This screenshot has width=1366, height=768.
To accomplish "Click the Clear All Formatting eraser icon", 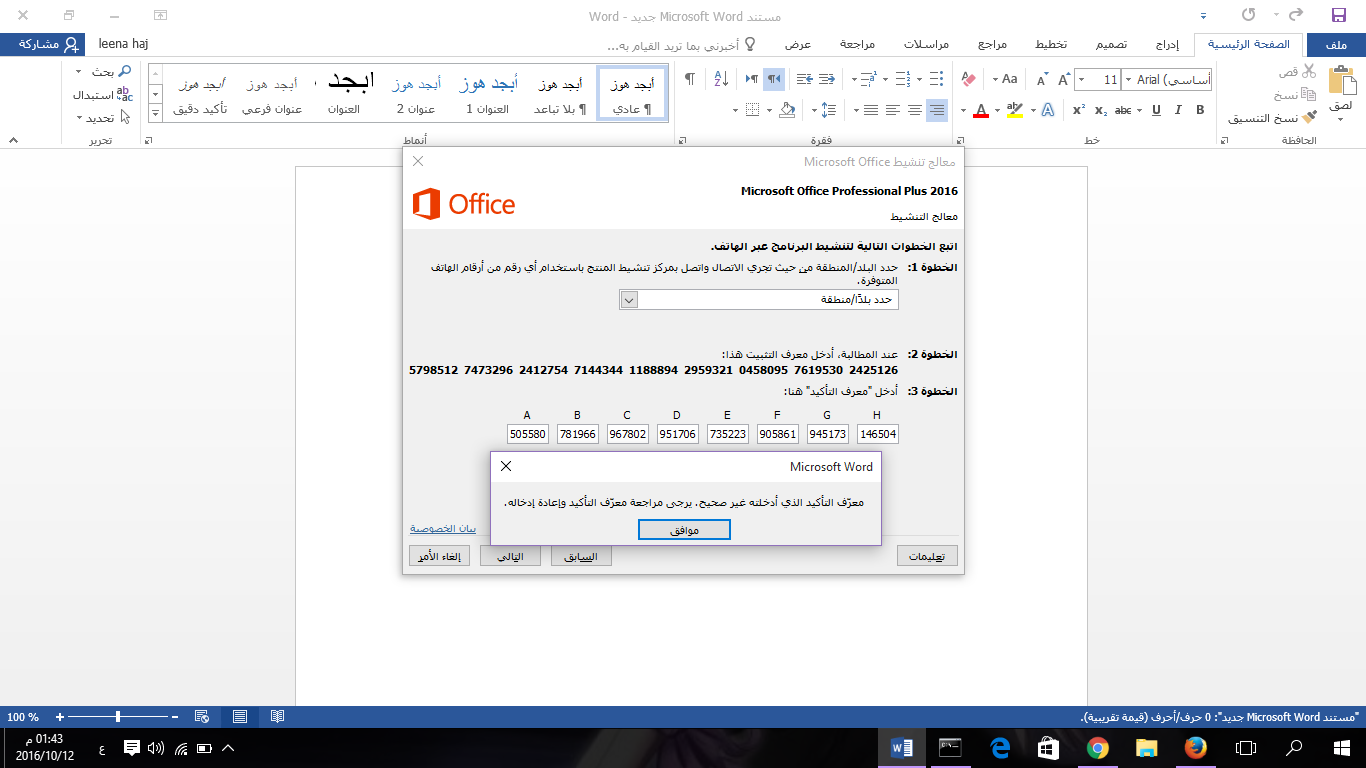I will coord(968,79).
